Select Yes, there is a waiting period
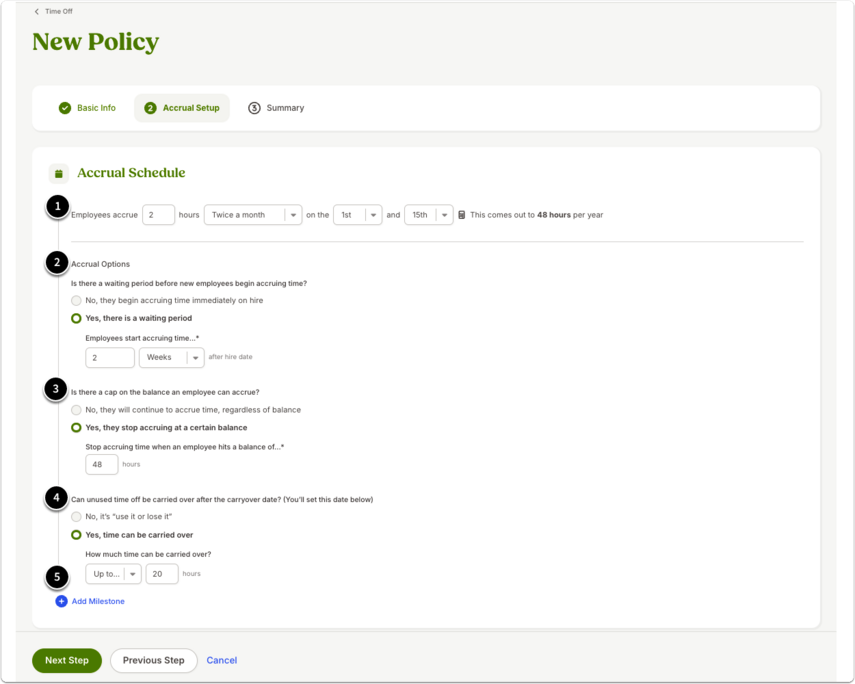Viewport: 855px width, 684px height. (x=76, y=318)
